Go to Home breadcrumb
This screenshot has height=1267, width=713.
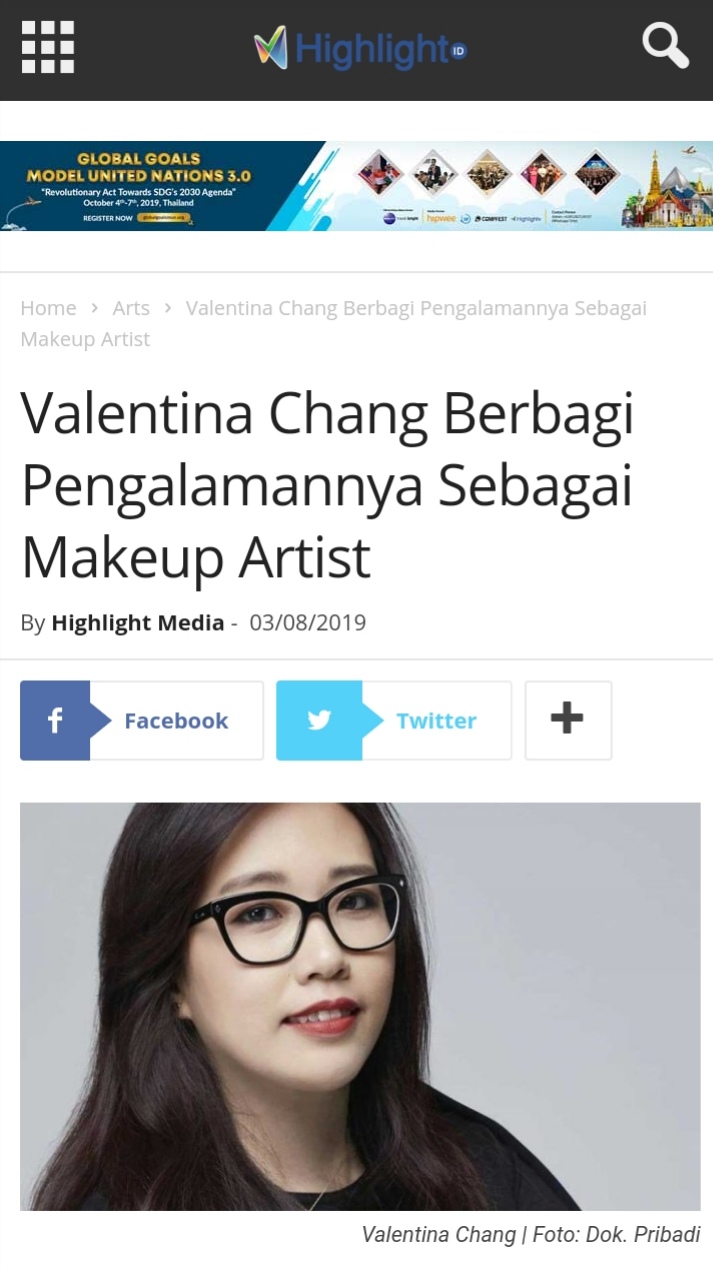pyautogui.click(x=48, y=308)
